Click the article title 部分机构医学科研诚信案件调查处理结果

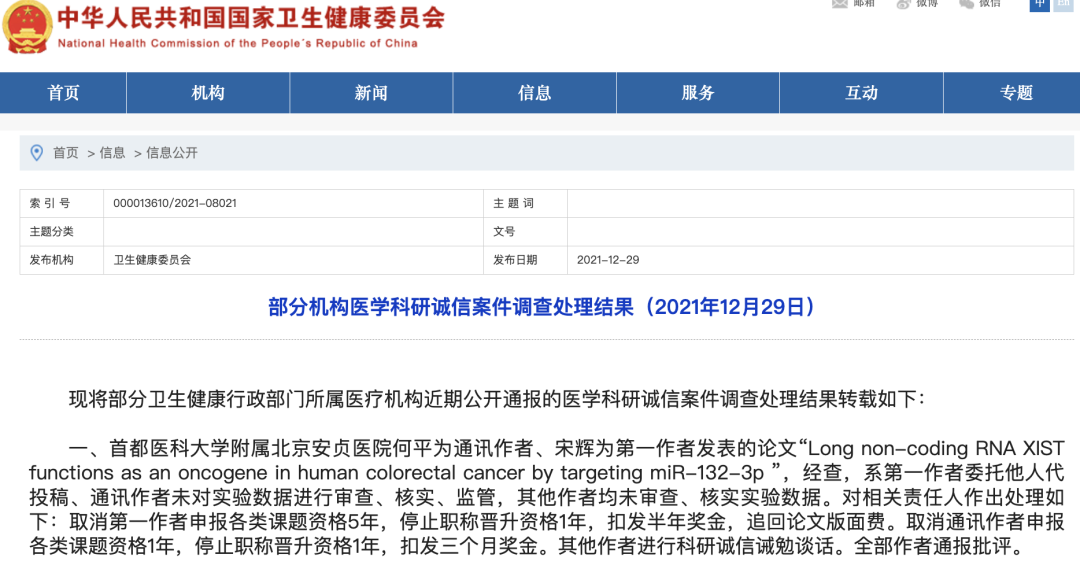(x=542, y=307)
